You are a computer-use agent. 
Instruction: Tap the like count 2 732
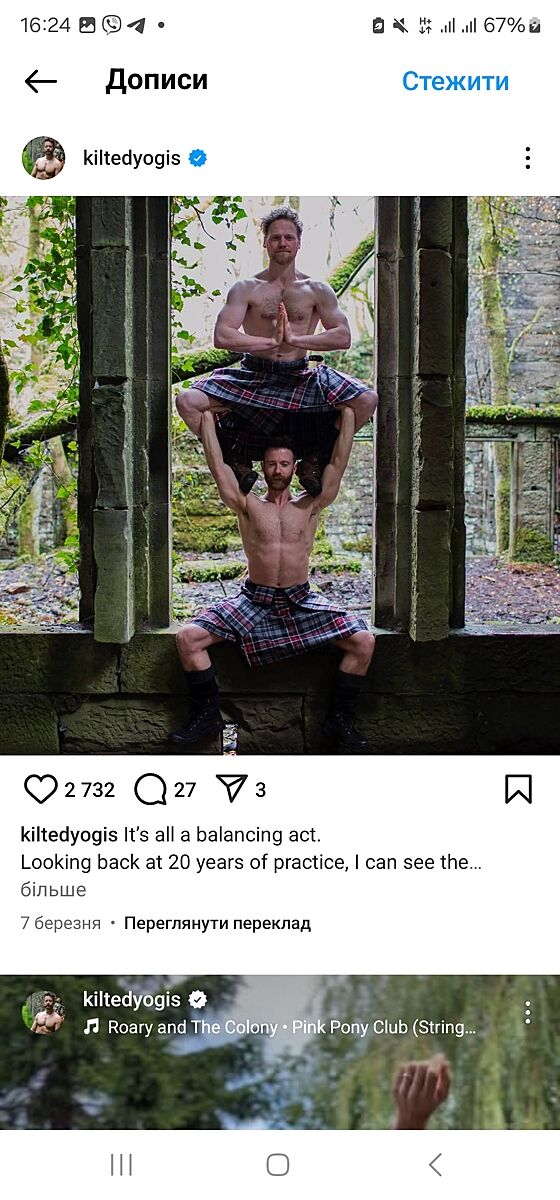(89, 790)
